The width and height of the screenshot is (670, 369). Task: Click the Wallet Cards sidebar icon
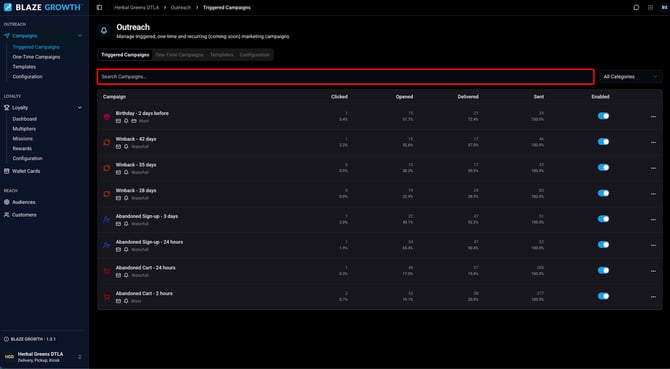(x=7, y=171)
